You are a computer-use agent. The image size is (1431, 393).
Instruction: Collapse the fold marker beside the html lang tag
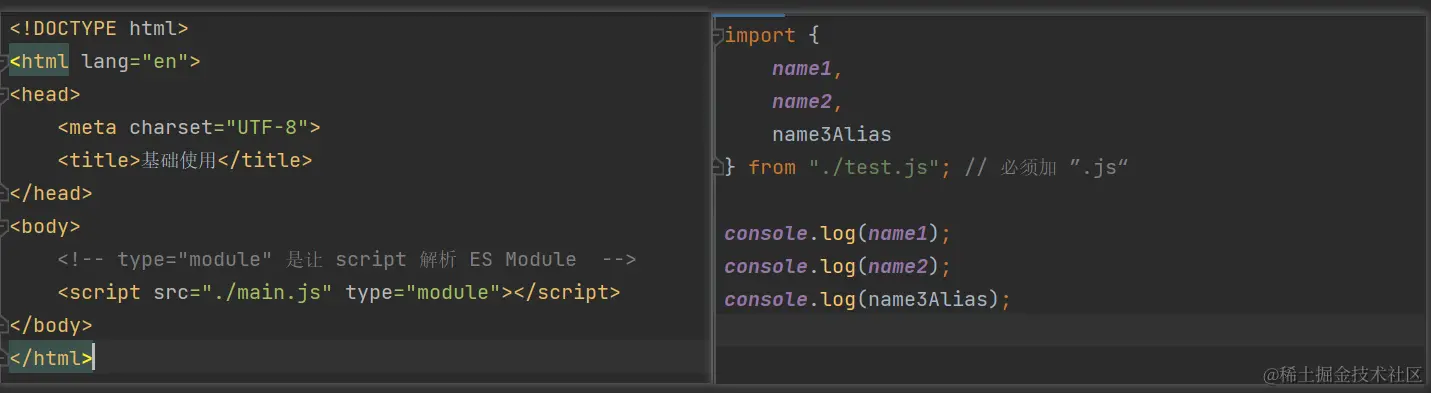[x=5, y=61]
